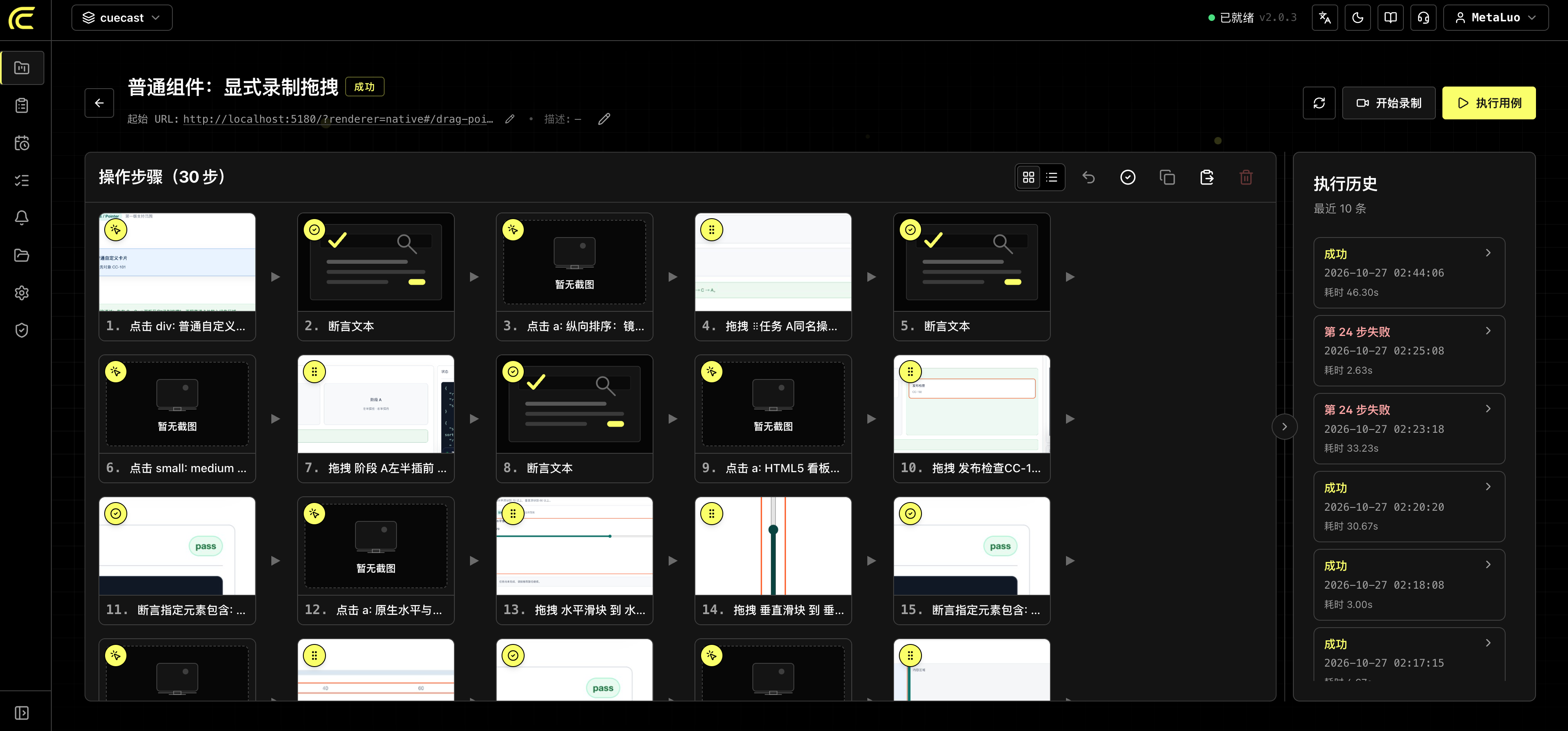Open the settings gear sidebar icon
This screenshot has width=1568, height=731.
(22, 293)
